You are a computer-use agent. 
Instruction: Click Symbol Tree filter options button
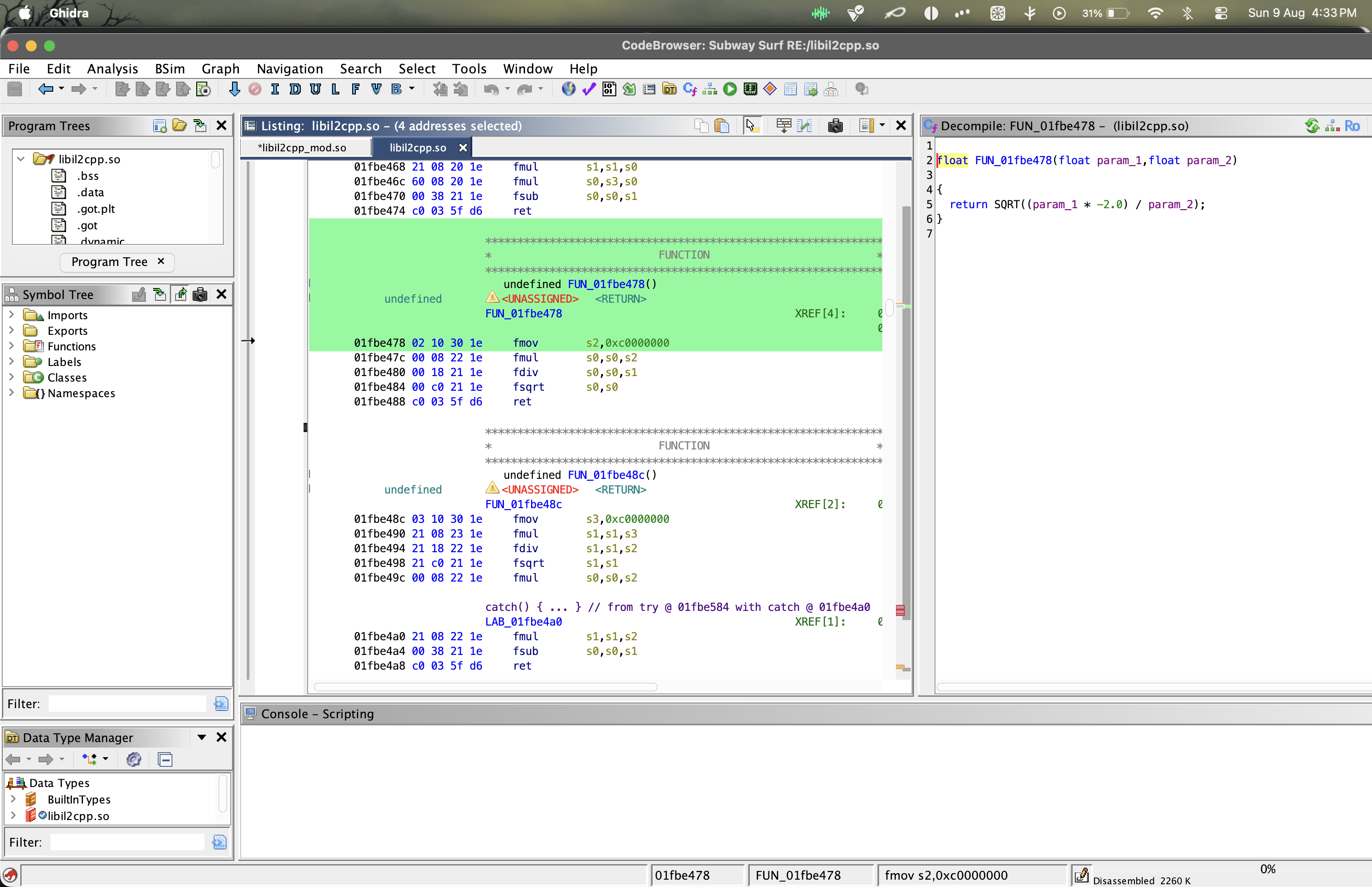coord(221,703)
